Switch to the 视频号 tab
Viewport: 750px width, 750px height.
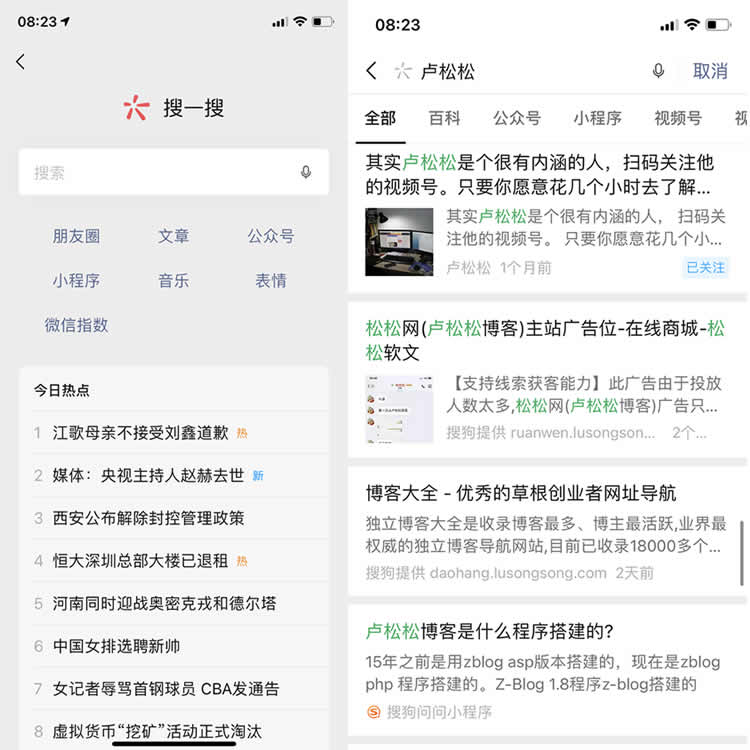pyautogui.click(x=678, y=118)
